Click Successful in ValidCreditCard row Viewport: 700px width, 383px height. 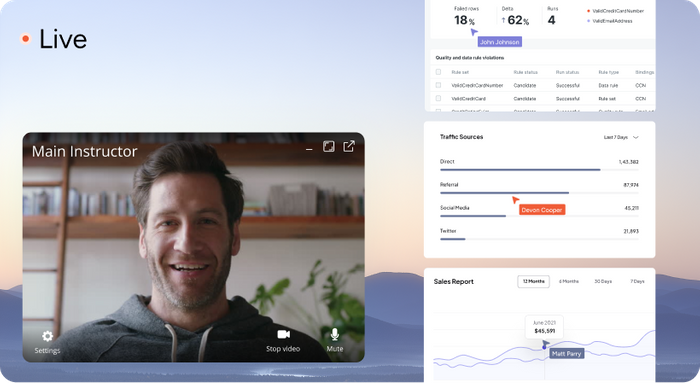tap(567, 99)
